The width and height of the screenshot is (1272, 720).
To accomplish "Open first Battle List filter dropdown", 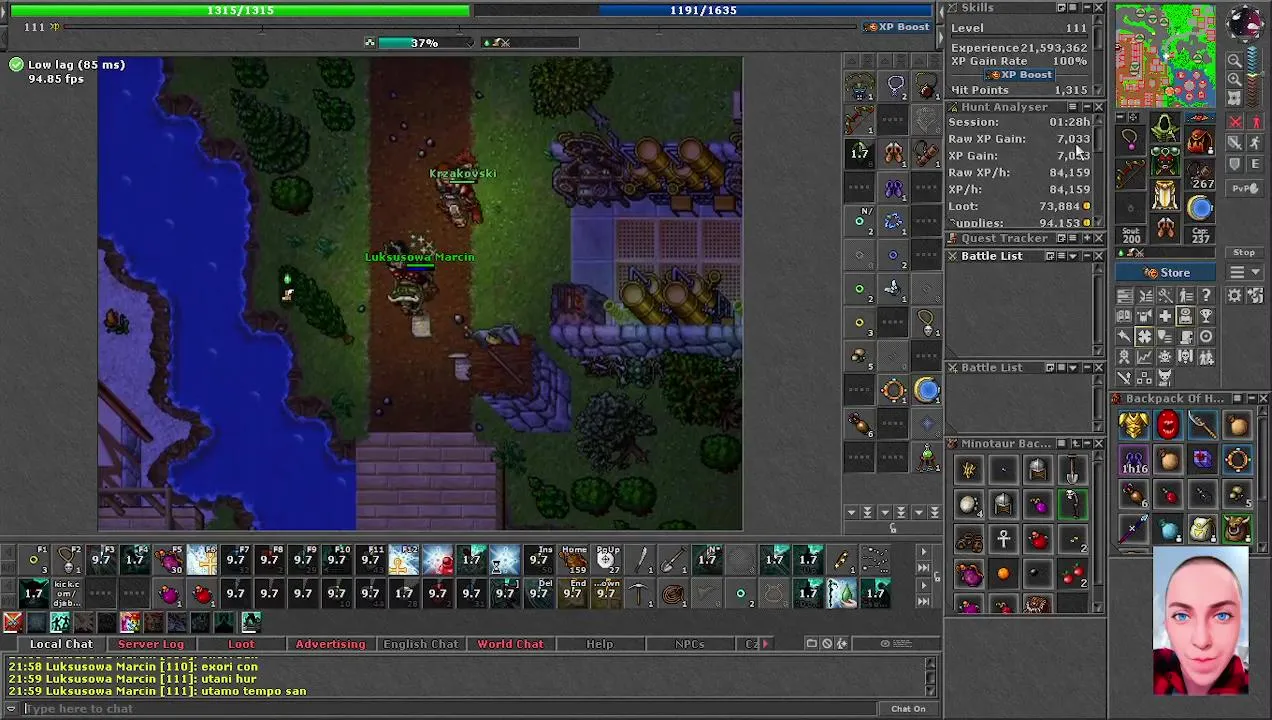I will [x=1072, y=256].
